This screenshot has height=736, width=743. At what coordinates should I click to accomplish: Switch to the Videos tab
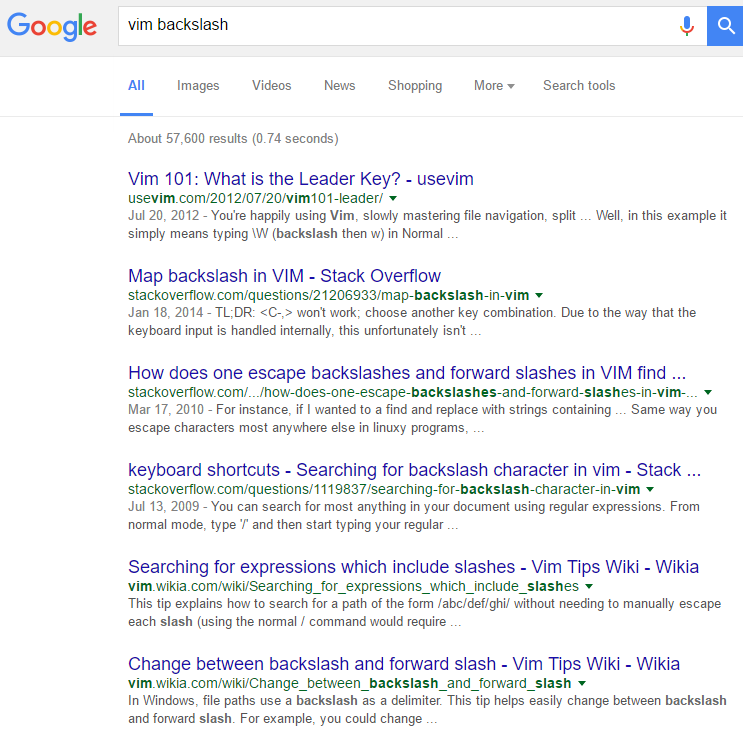pyautogui.click(x=272, y=86)
